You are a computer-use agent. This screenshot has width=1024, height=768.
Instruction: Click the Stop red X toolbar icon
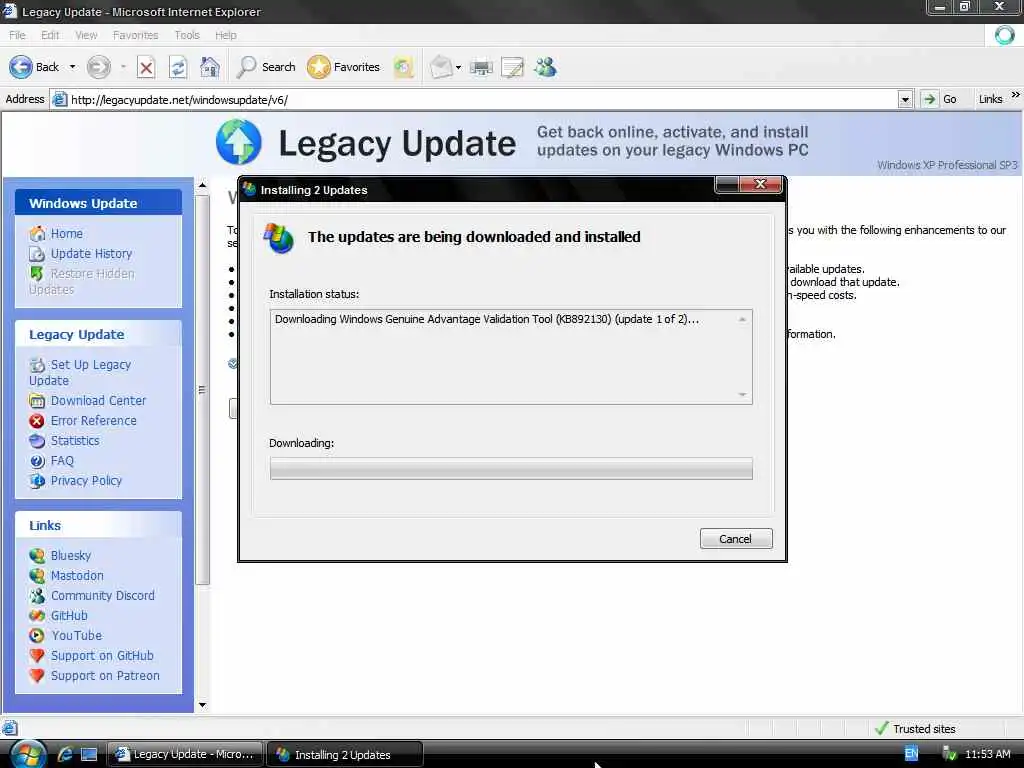pos(146,67)
